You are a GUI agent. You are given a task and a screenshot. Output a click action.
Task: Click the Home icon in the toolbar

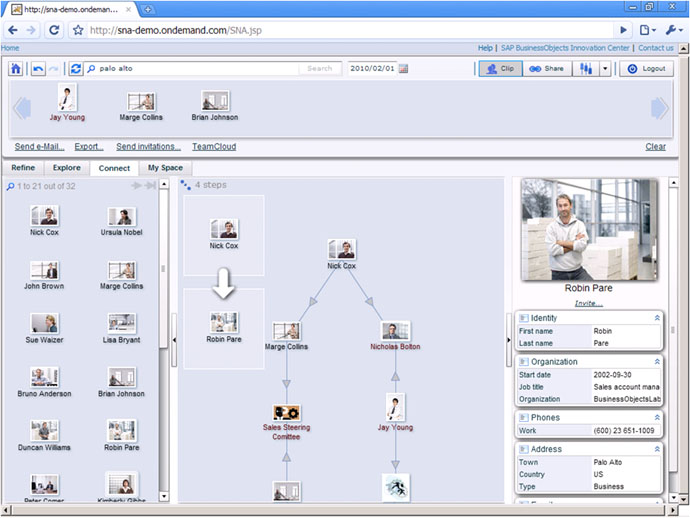tap(16, 69)
